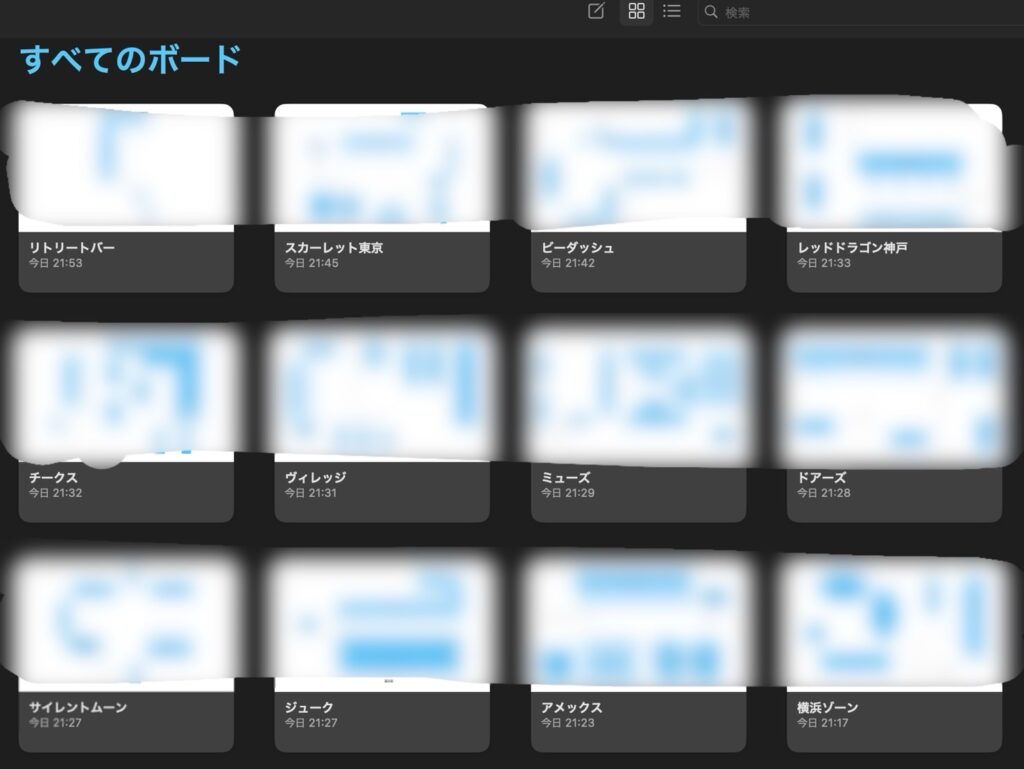This screenshot has width=1024, height=769.
Task: Open the アメックス board thumbnail
Action: (x=638, y=621)
